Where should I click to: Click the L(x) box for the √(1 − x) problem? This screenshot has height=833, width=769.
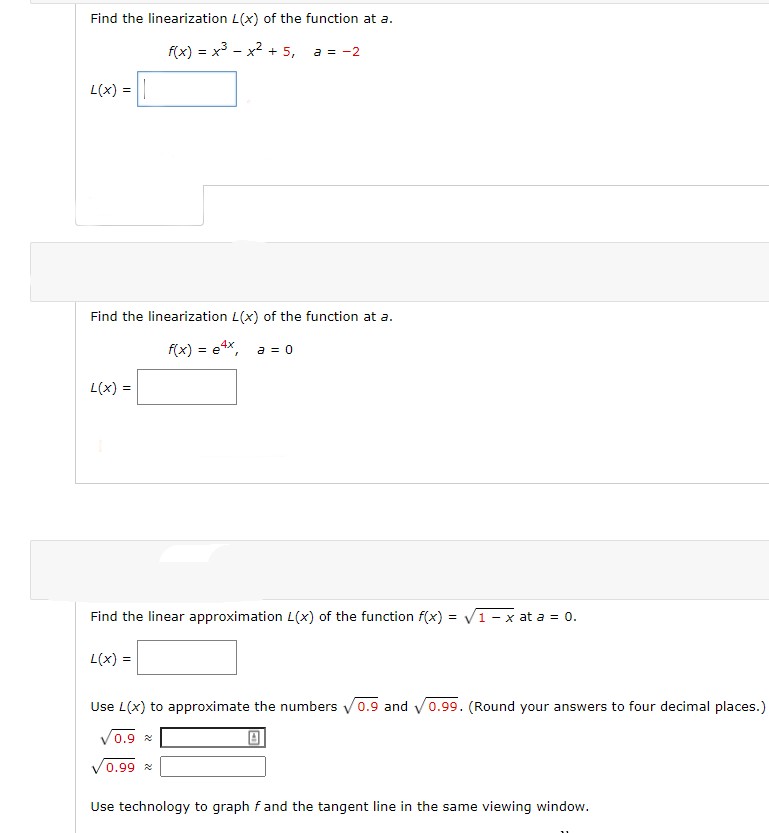[x=186, y=657]
